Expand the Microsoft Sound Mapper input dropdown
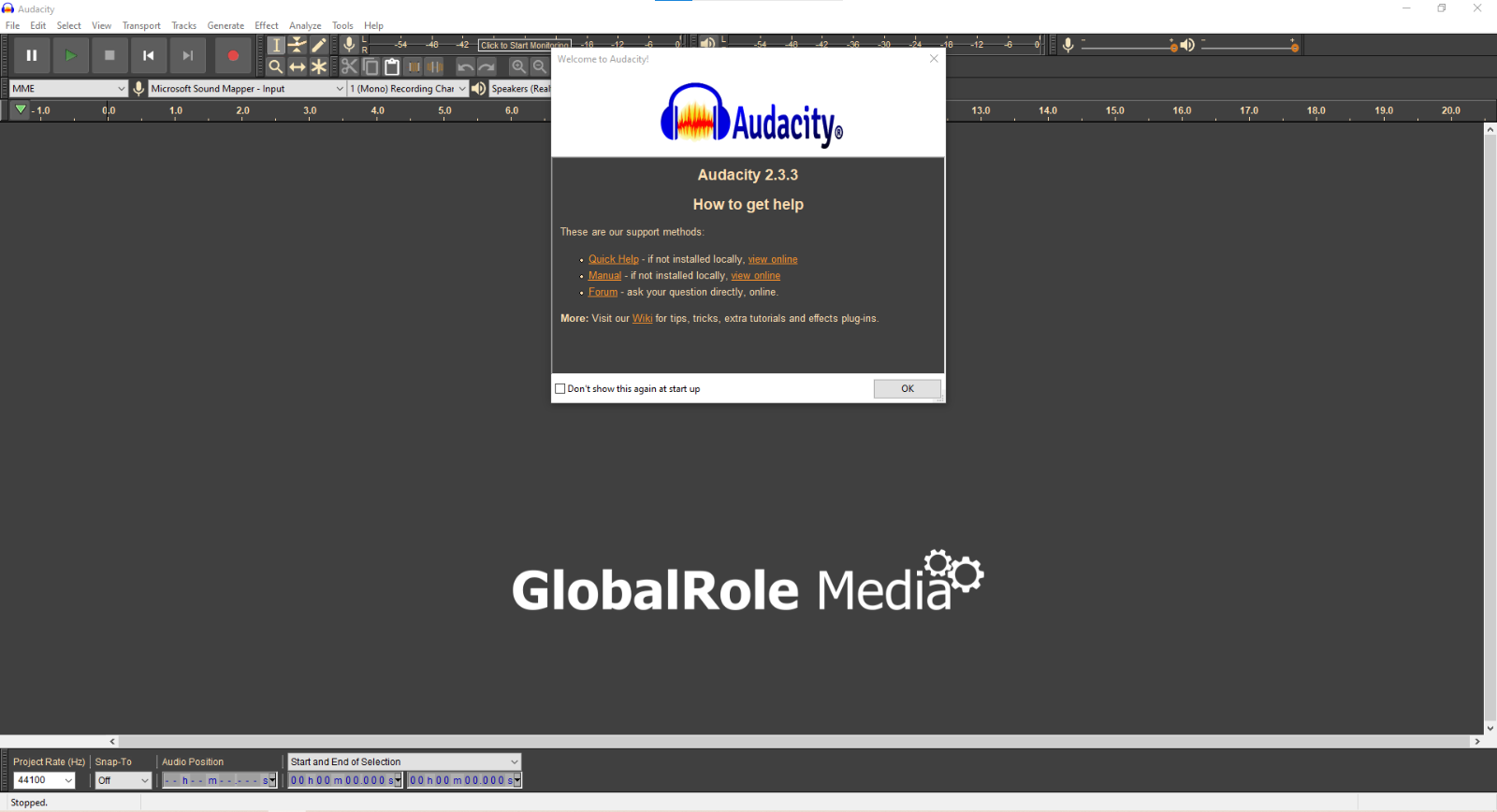 247,89
